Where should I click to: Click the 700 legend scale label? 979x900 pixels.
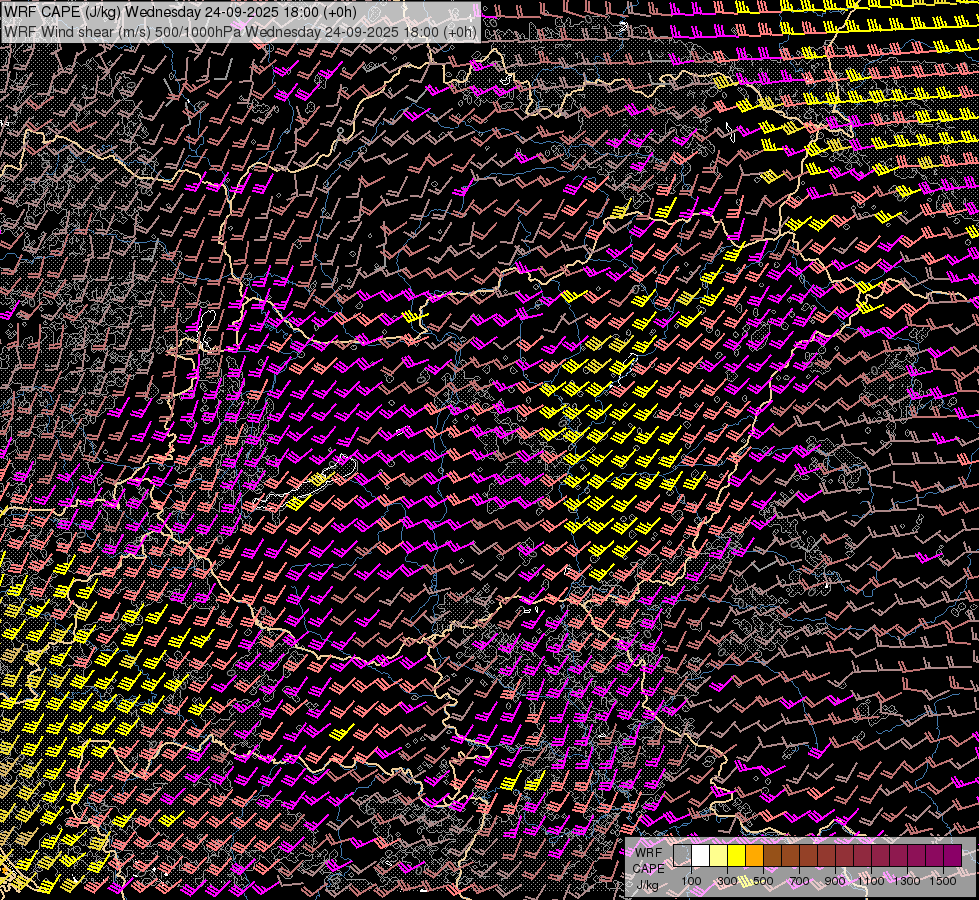pyautogui.click(x=799, y=881)
